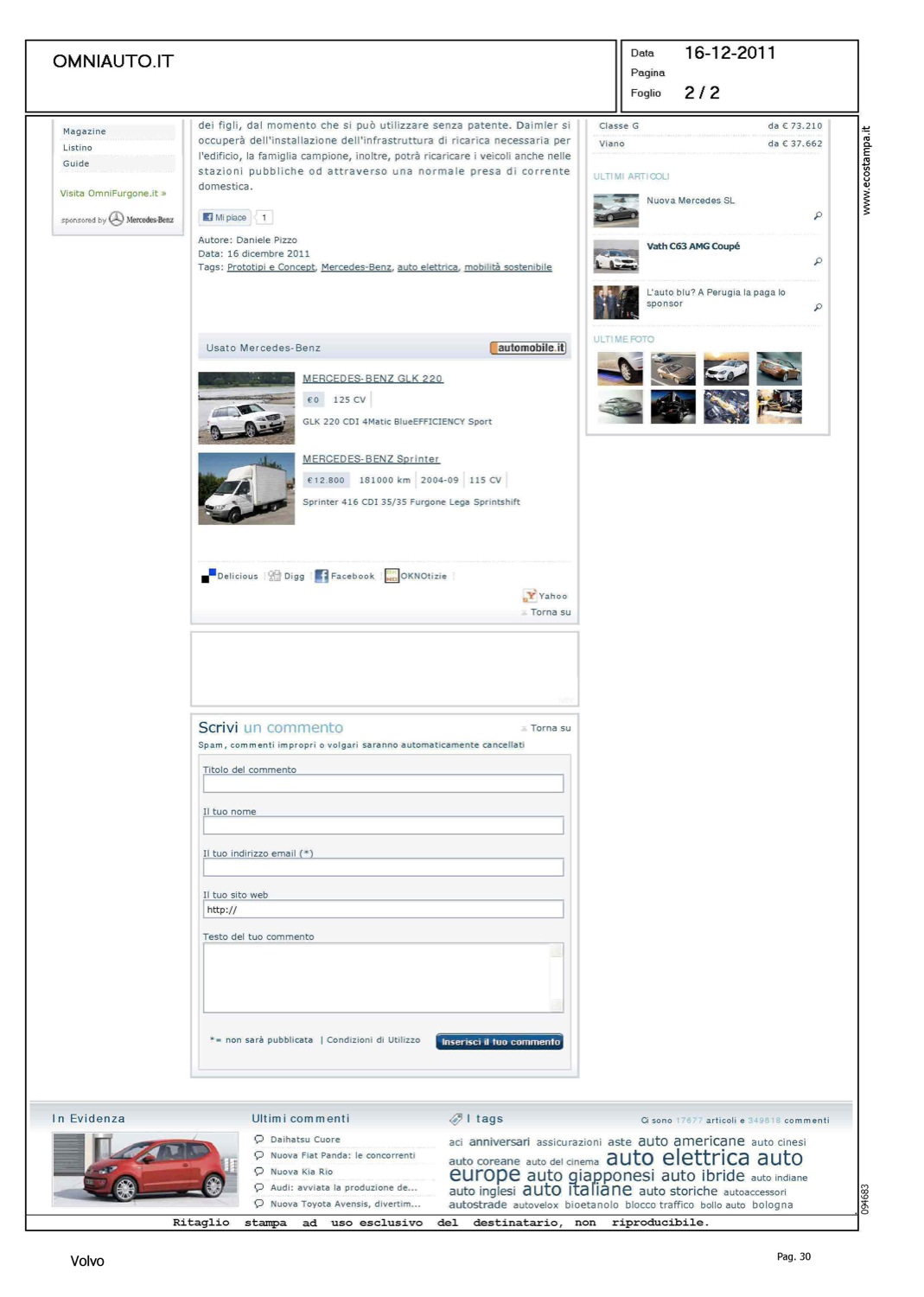Click the Facebook share icon
This screenshot has width=924, height=1297.
pyautogui.click(x=321, y=576)
